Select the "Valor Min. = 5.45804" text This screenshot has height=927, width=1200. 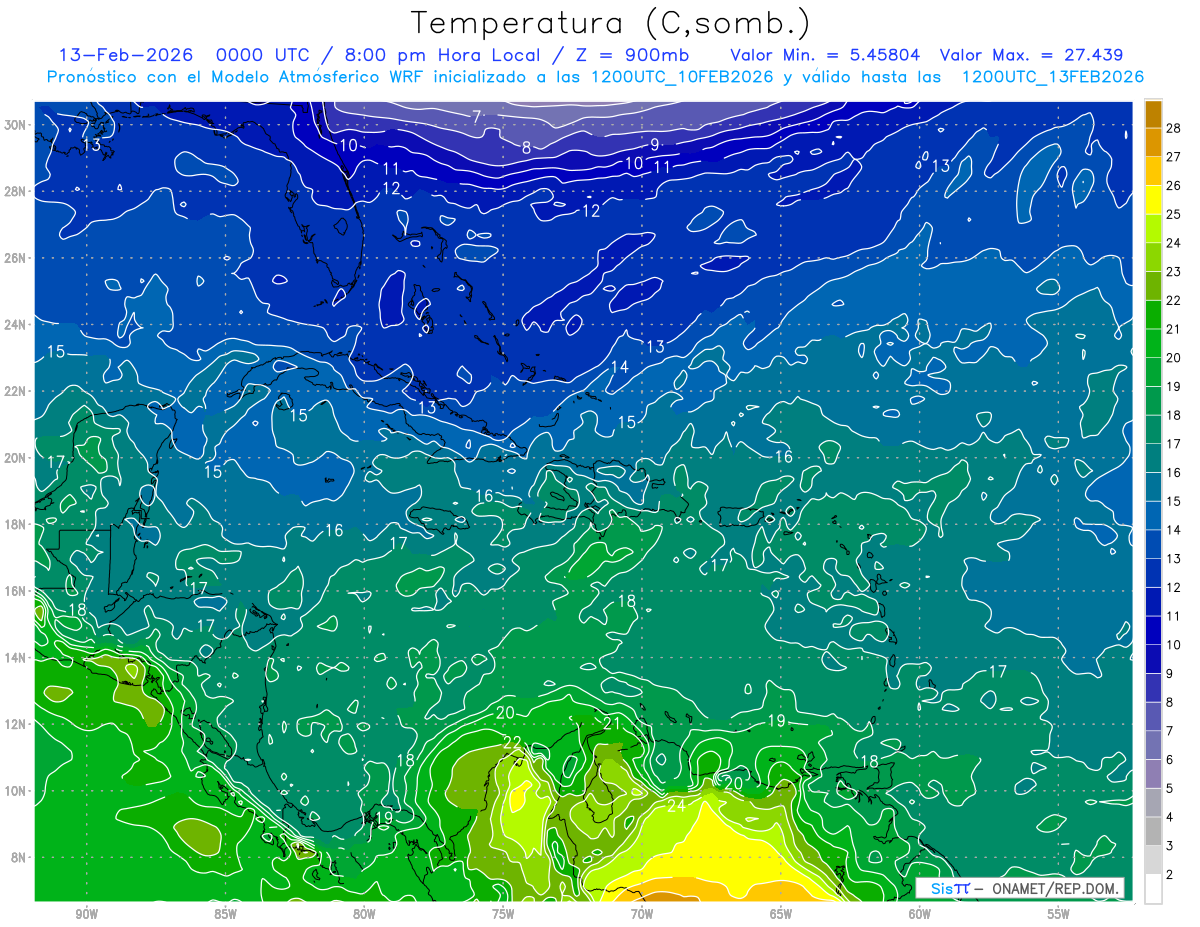[x=826, y=55]
